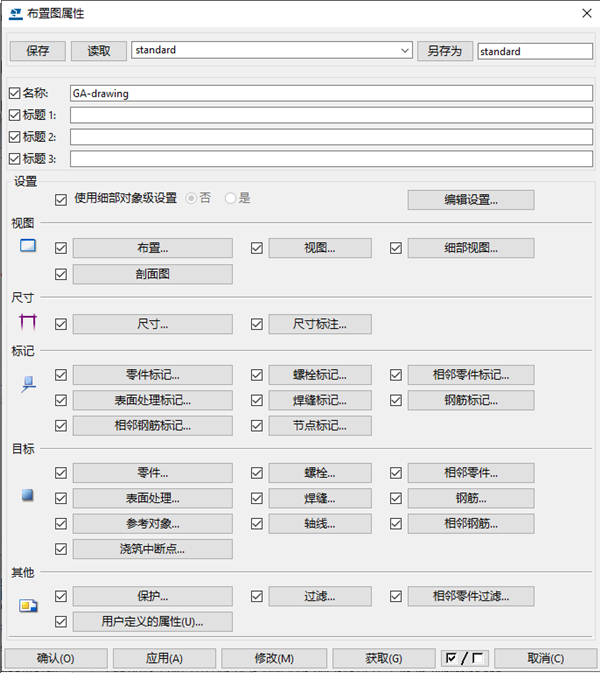Click the 视图 section screen icon
This screenshot has width=600, height=673.
pos(28,246)
